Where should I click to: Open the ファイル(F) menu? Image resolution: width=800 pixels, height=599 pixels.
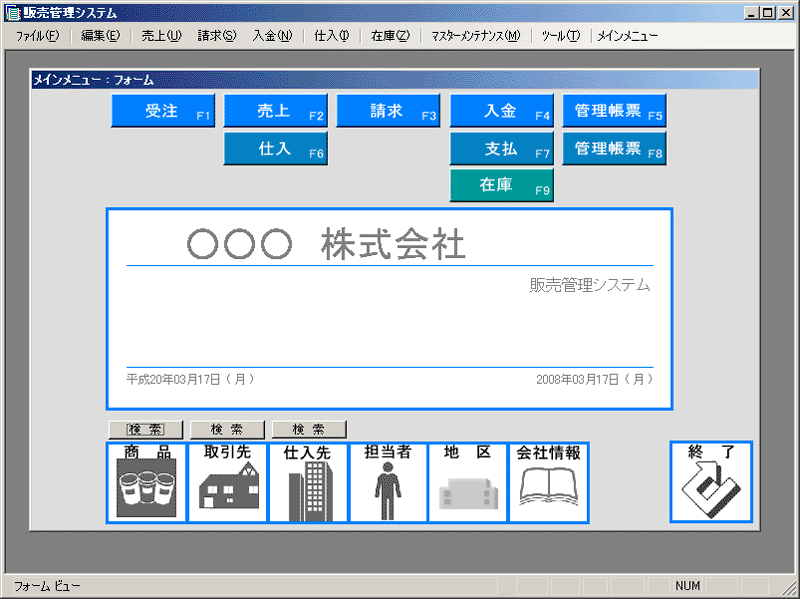tap(37, 36)
